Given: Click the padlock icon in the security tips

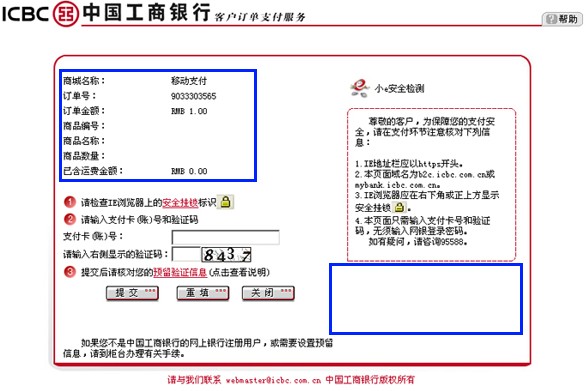Looking at the screenshot, I should [400, 207].
